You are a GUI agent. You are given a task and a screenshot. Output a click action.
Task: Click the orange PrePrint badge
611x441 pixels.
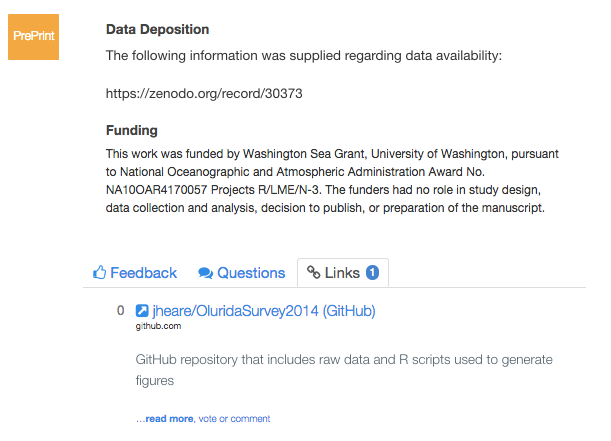pyautogui.click(x=34, y=37)
